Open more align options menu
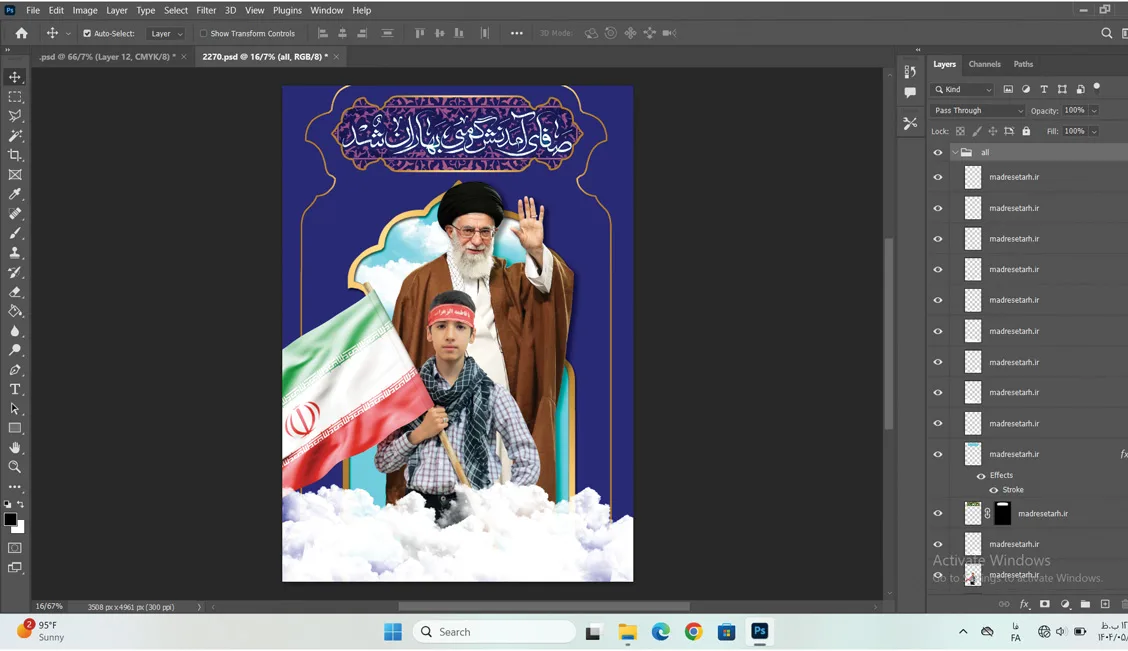Viewport: 1128px width, 651px height. [517, 33]
